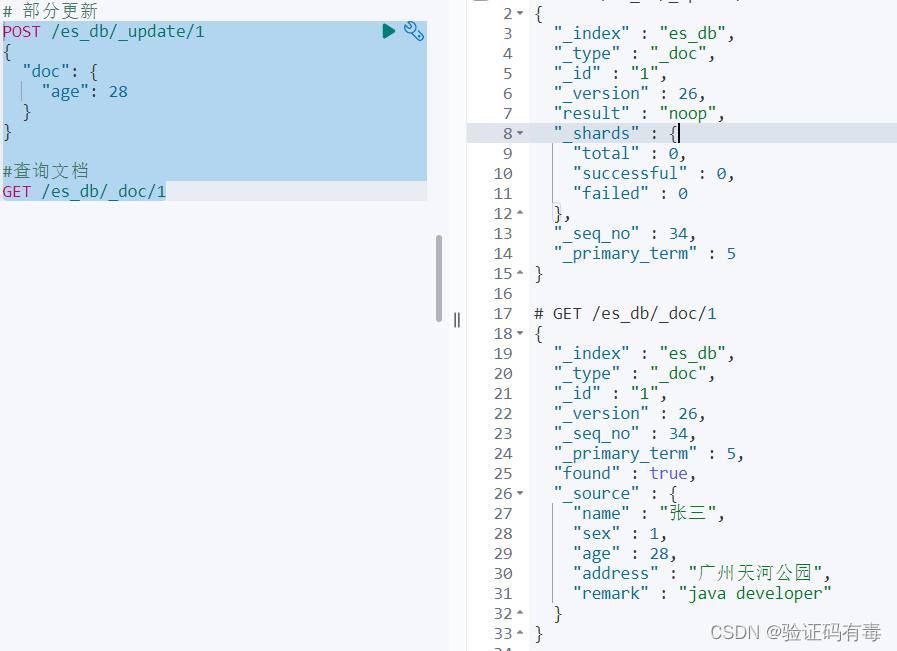Click the "age": 28 line in the editor

[85, 92]
